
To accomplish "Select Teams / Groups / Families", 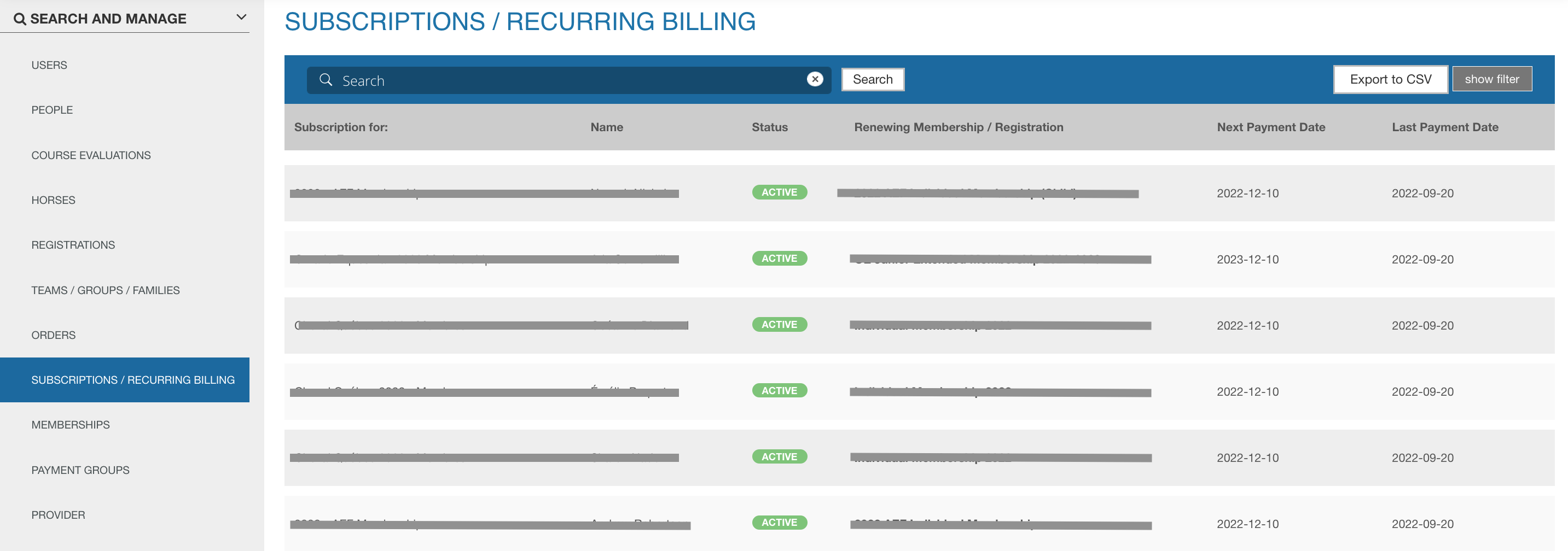I will click(x=105, y=290).
